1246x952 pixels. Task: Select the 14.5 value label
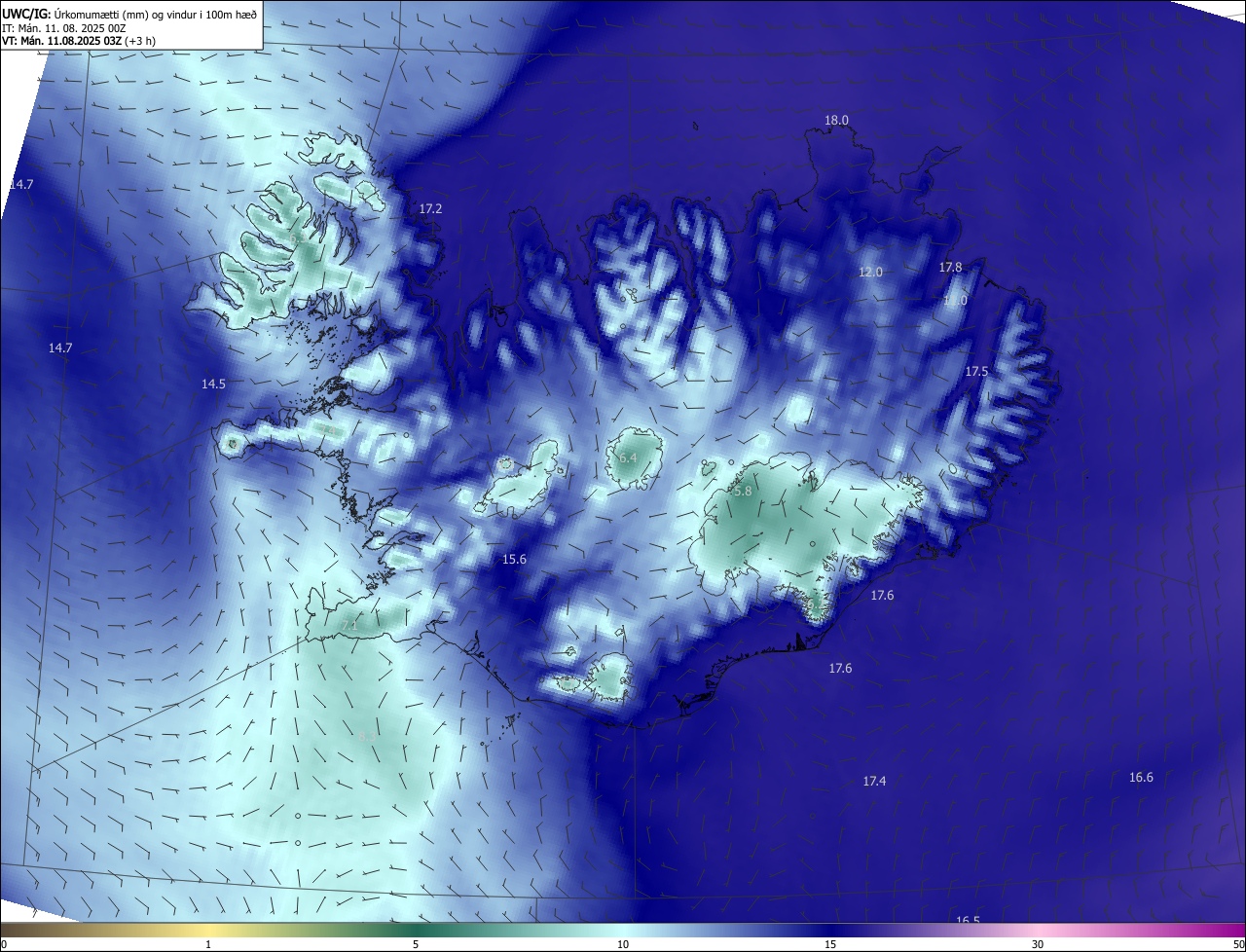click(x=213, y=384)
